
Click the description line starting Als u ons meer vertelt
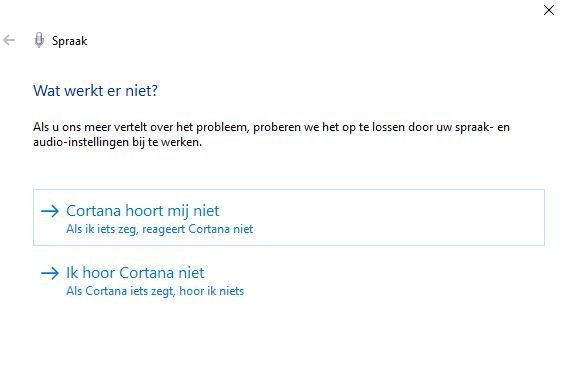coord(271,127)
